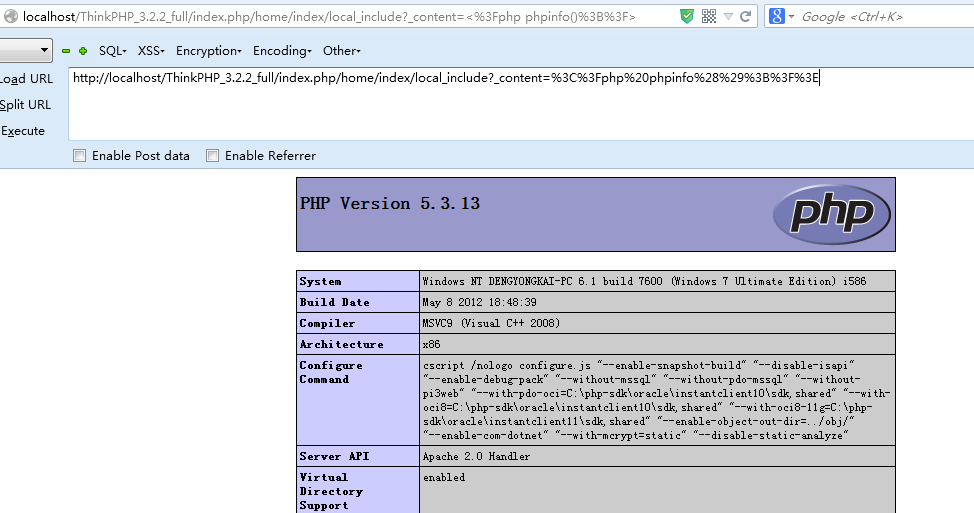The image size is (974, 513).
Task: Enable the Referrer checkbox
Action: [x=212, y=156]
